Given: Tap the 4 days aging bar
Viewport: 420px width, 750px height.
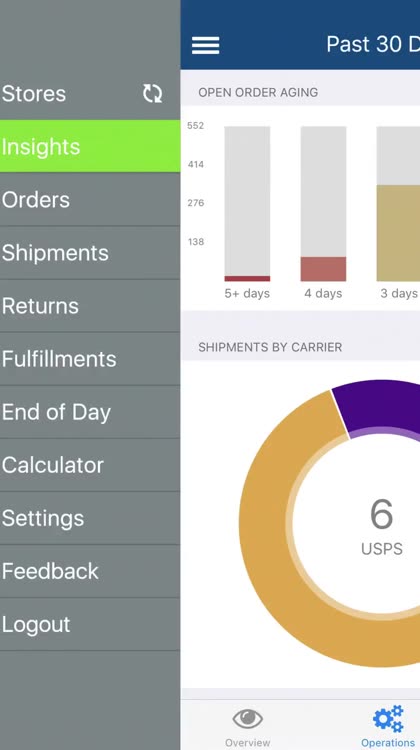Looking at the screenshot, I should 323,204.
